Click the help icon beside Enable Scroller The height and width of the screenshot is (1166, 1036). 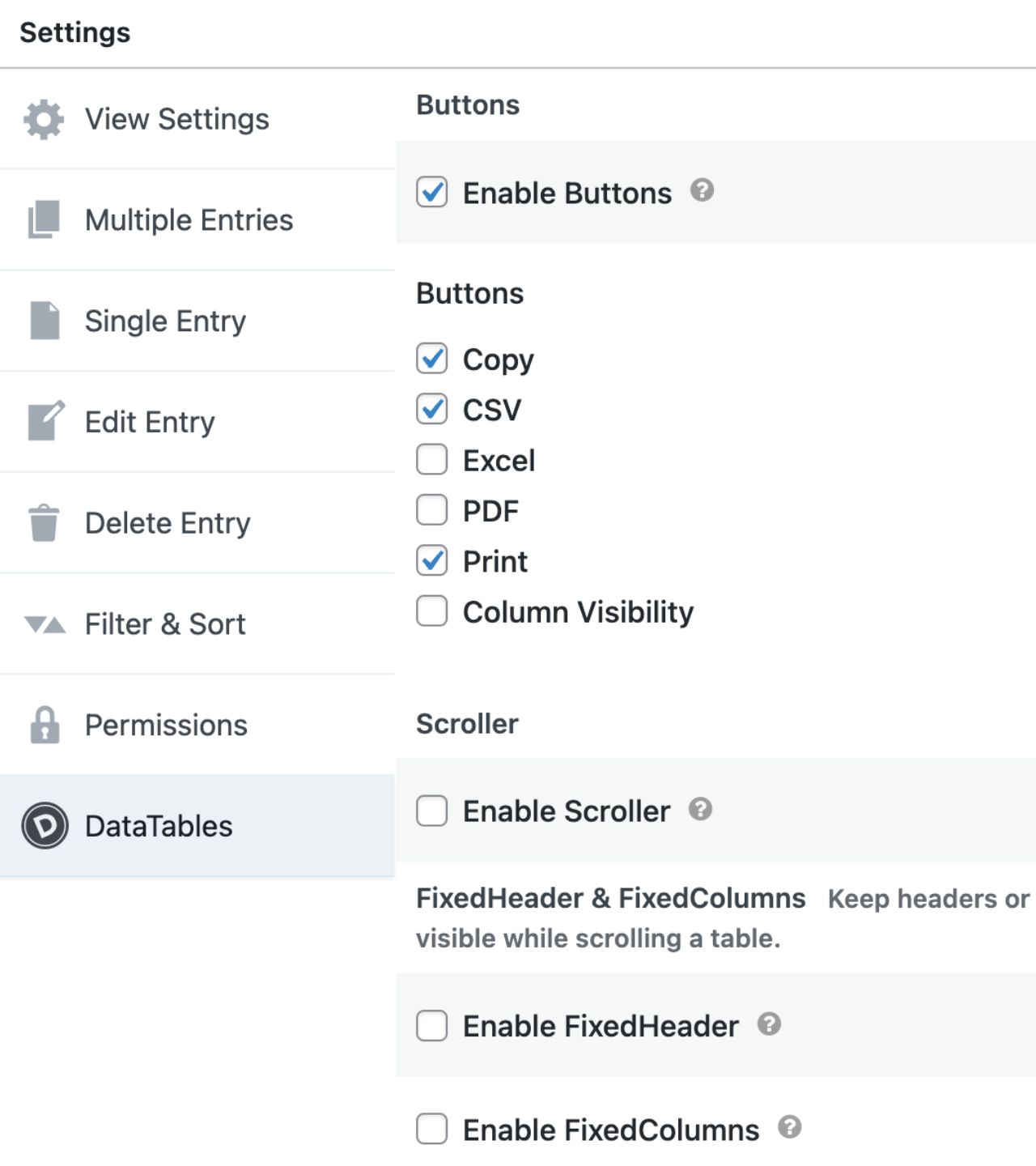click(x=701, y=809)
